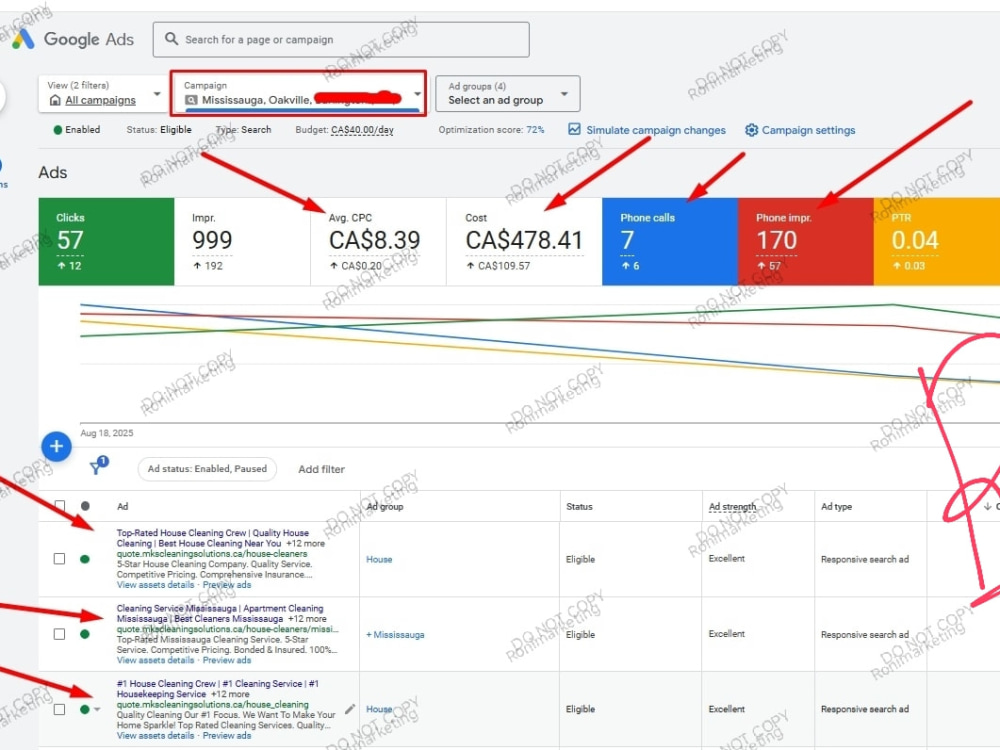Click the Simulate campaign changes chart icon
The height and width of the screenshot is (750, 1000).
(575, 129)
